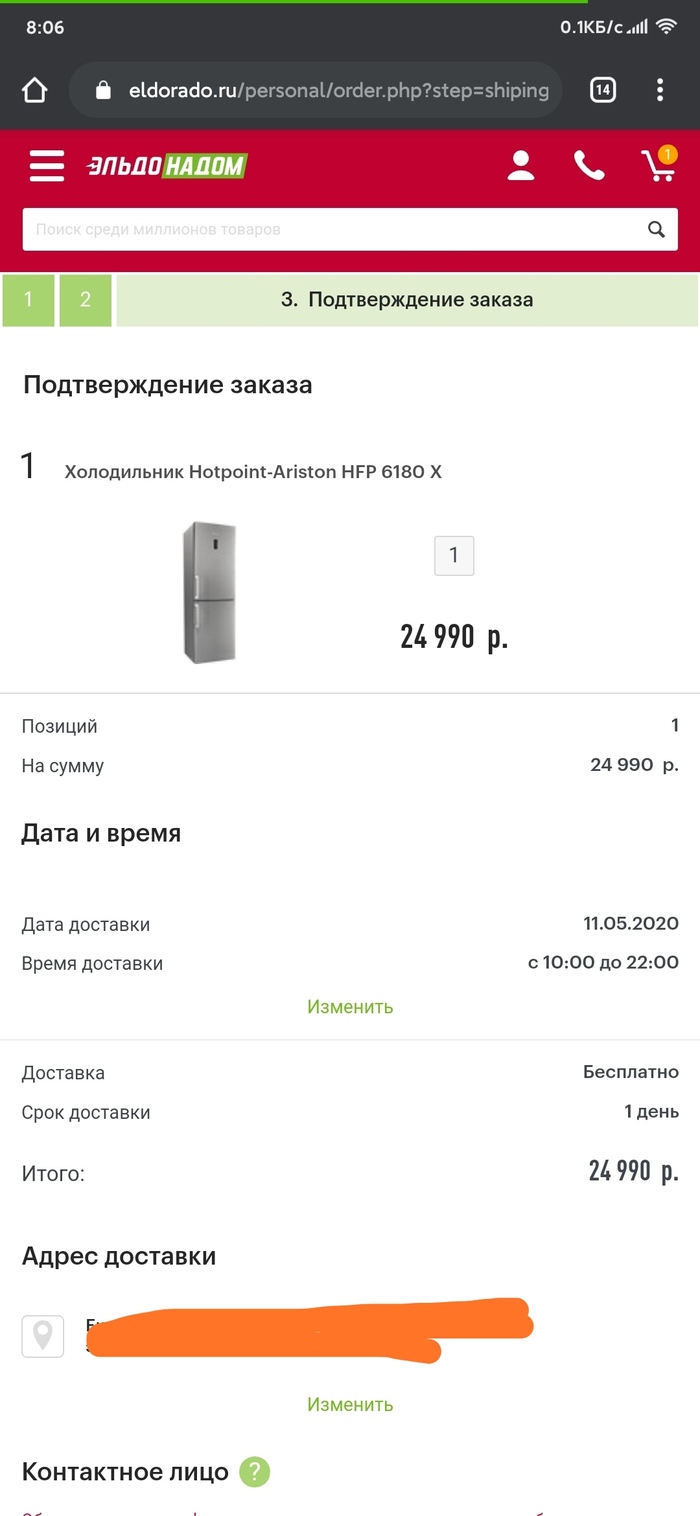Screen dimensions: 700x1516
Task: Open the browser tabs counter
Action: tap(602, 91)
